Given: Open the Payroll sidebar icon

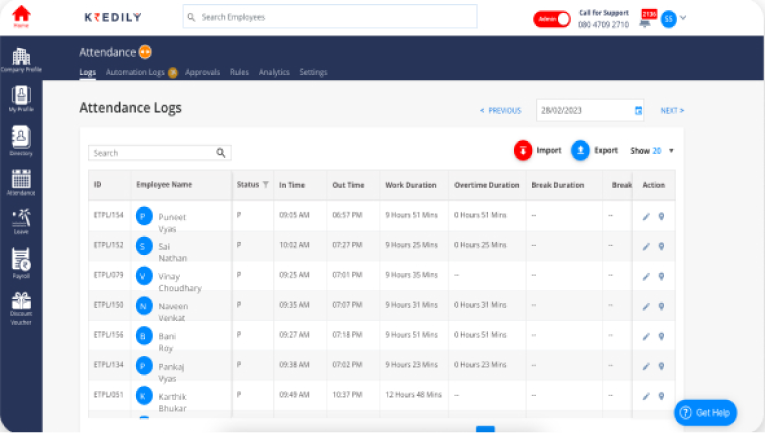Looking at the screenshot, I should coord(20,260).
